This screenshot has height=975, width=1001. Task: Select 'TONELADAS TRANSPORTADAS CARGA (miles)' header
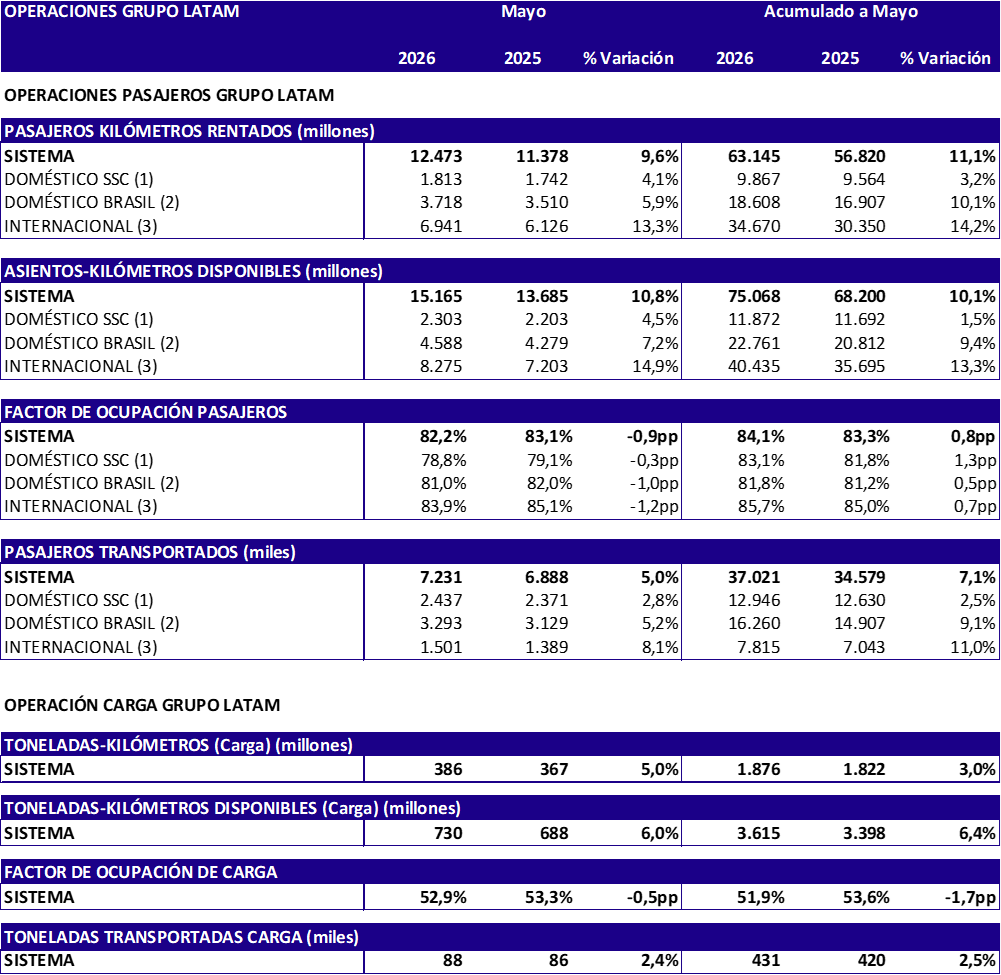coord(182,937)
